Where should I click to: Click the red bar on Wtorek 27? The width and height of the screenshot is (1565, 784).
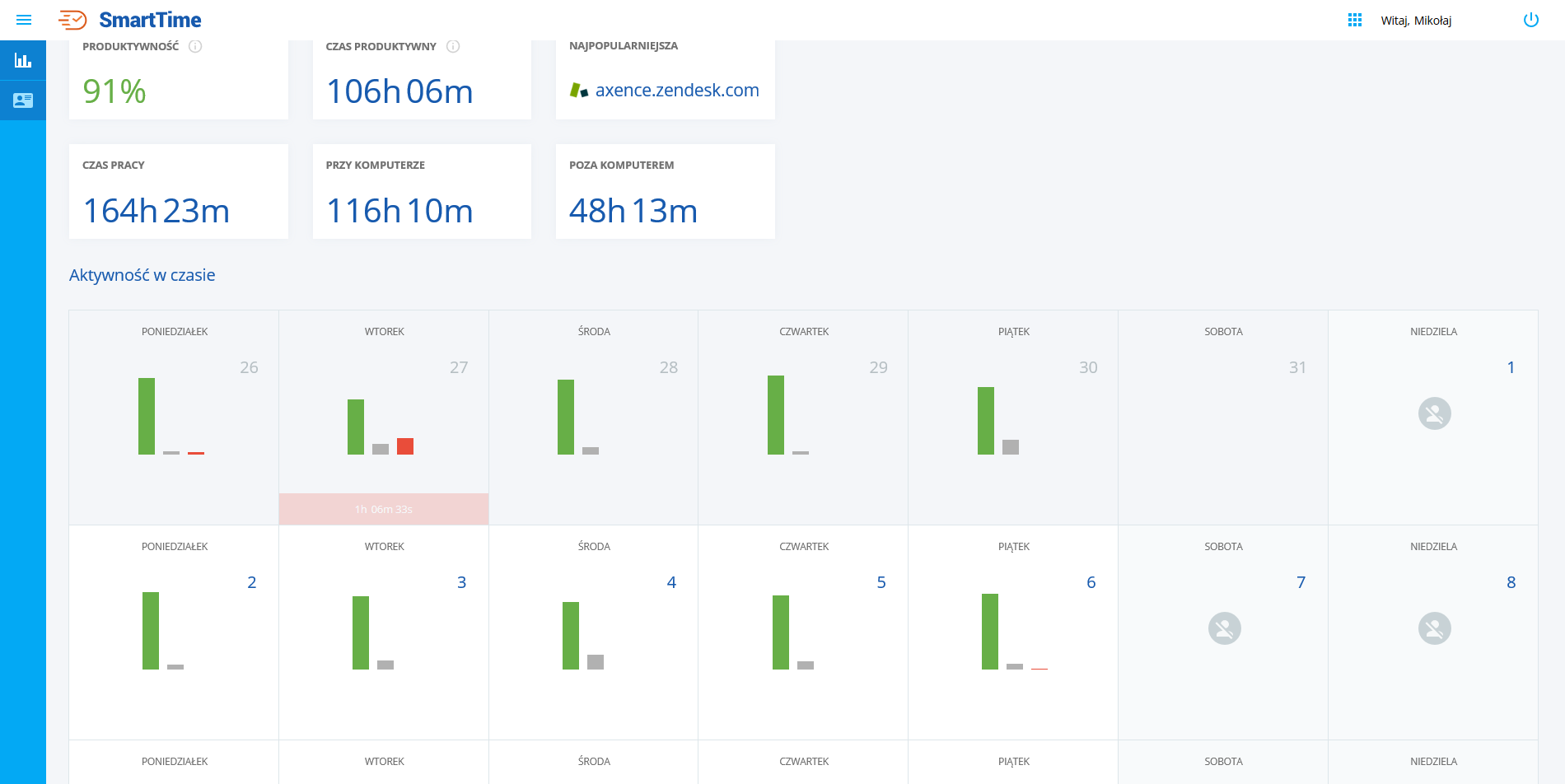pos(405,446)
